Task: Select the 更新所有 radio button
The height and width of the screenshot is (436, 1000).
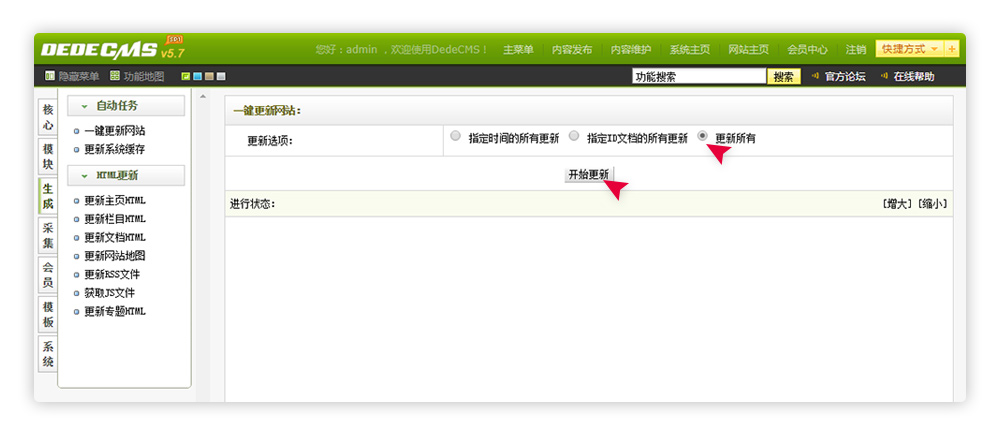Action: [x=703, y=136]
